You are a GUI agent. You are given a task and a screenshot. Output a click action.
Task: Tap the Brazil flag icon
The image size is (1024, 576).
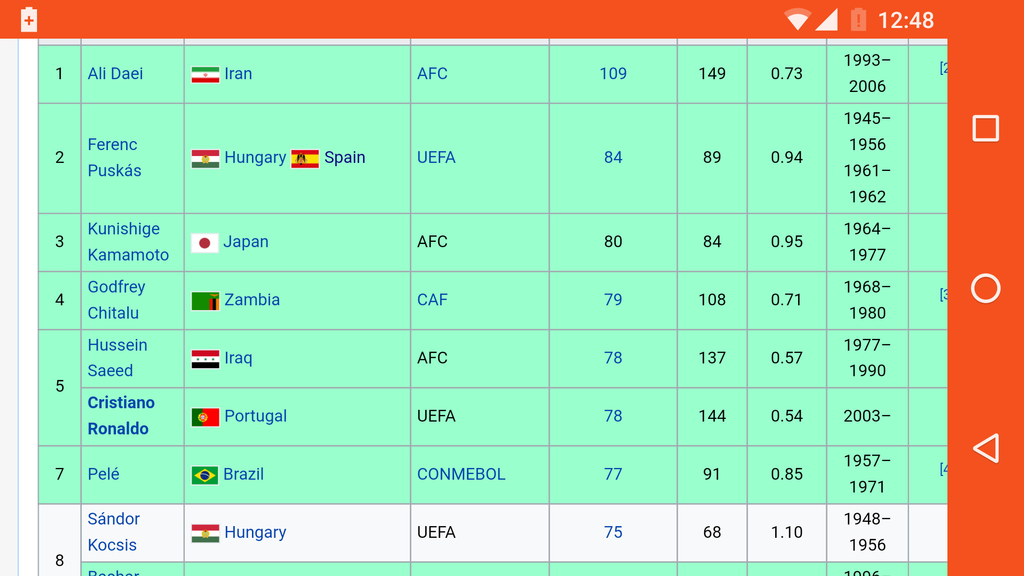point(204,475)
